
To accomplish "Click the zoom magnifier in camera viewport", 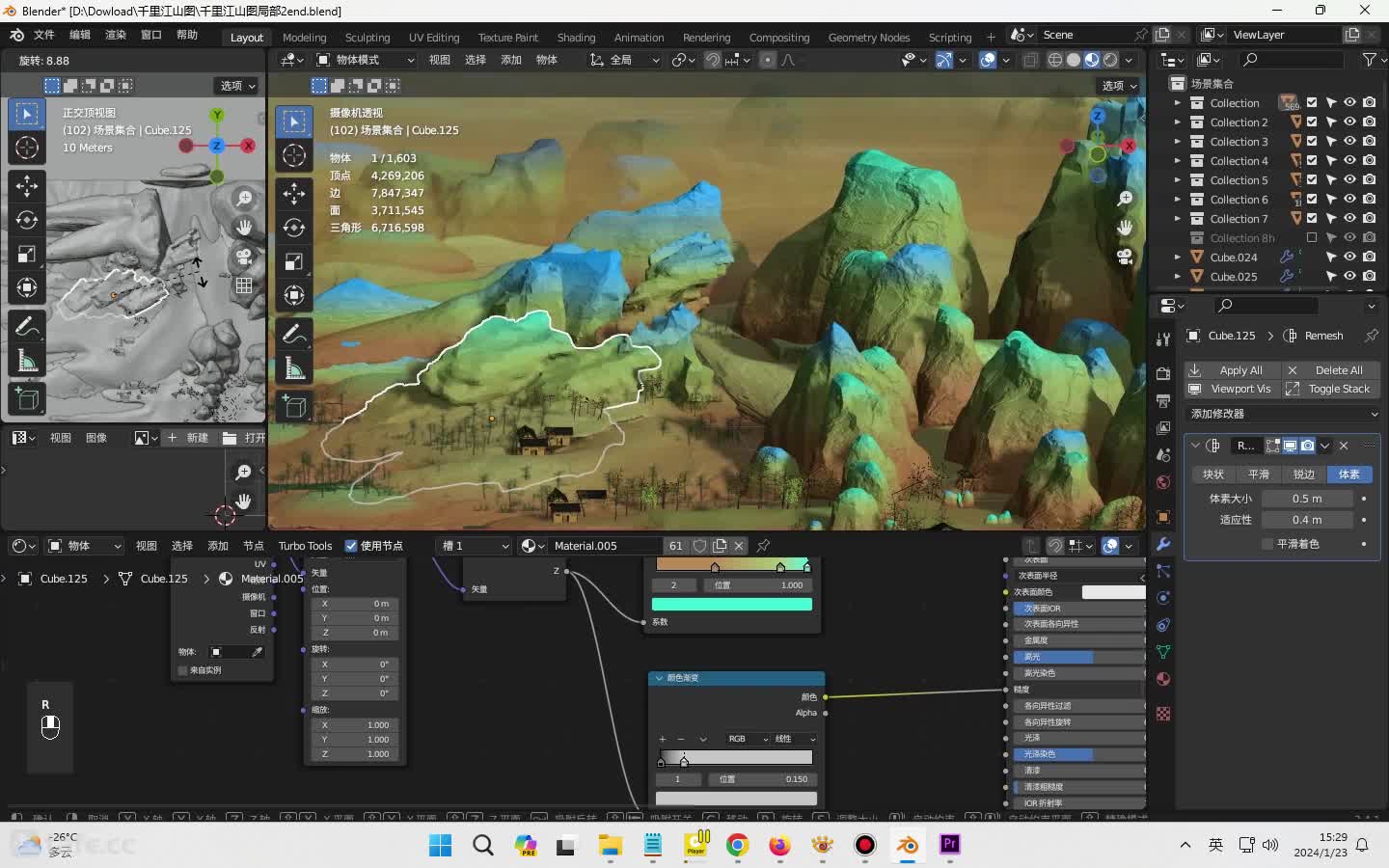I will click(x=1125, y=199).
